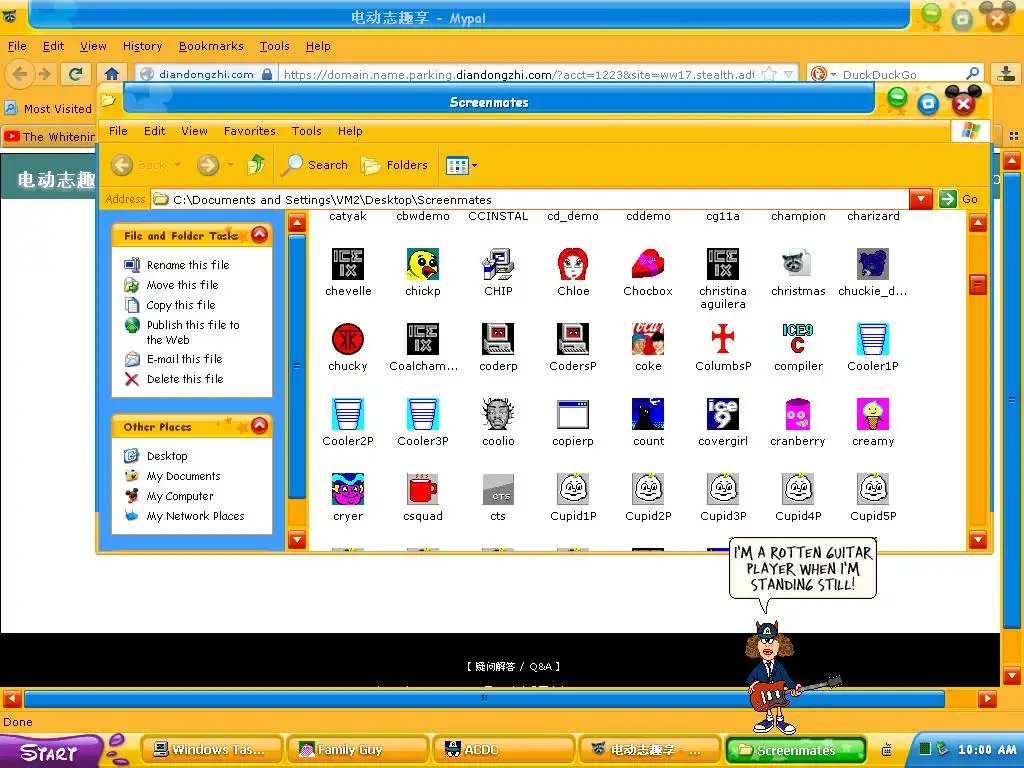This screenshot has width=1024, height=768.
Task: Select the count icon
Action: pyautogui.click(x=648, y=414)
